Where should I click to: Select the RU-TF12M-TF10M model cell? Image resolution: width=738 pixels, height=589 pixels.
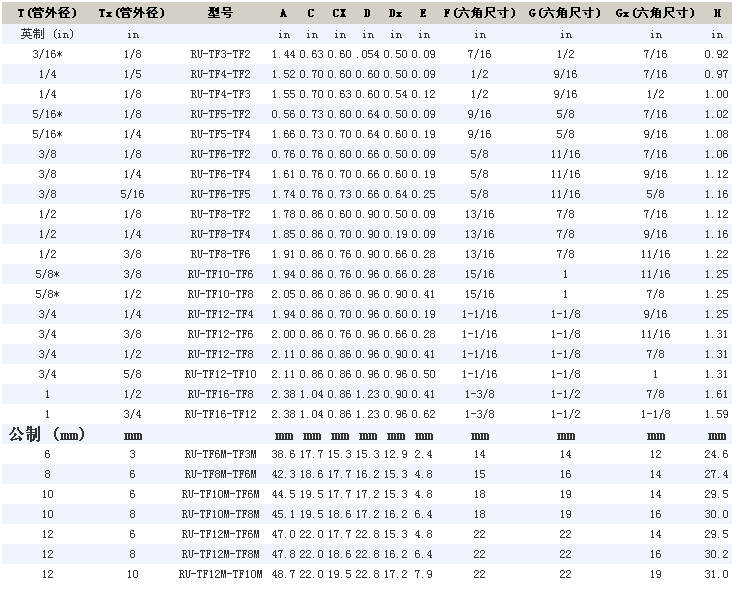coord(220,573)
